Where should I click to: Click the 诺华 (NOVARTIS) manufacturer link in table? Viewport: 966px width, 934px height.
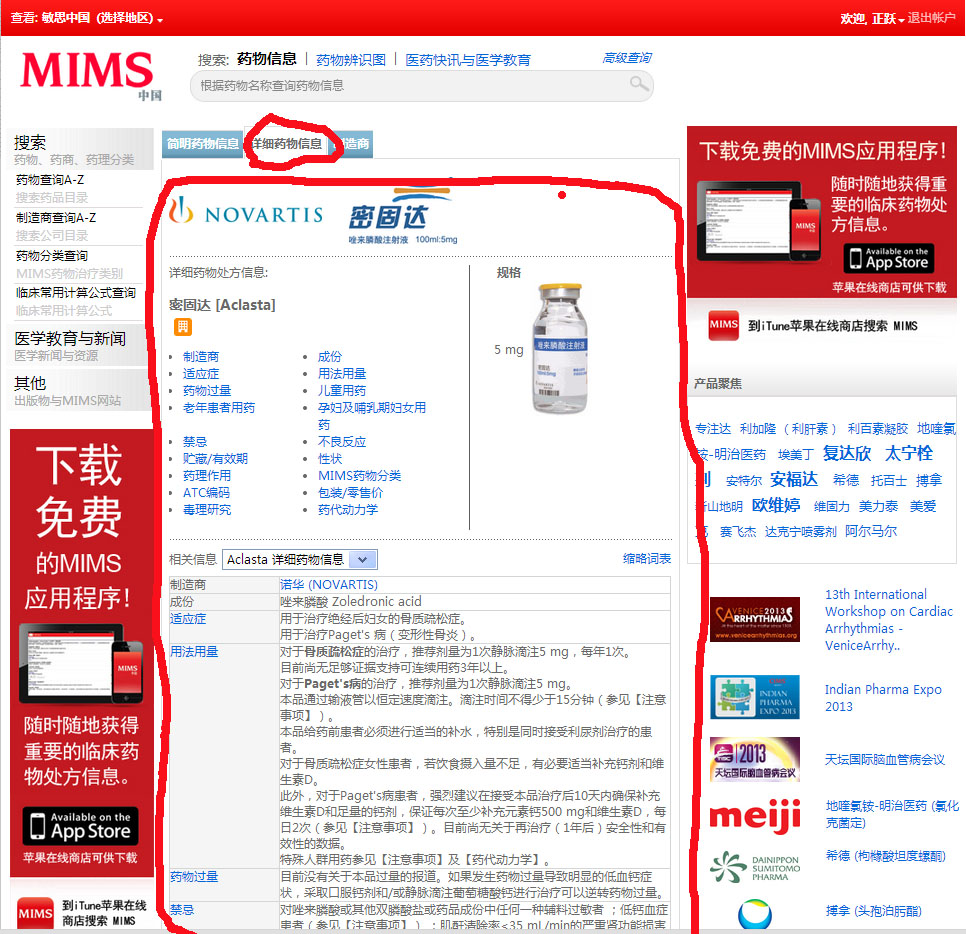coord(328,585)
